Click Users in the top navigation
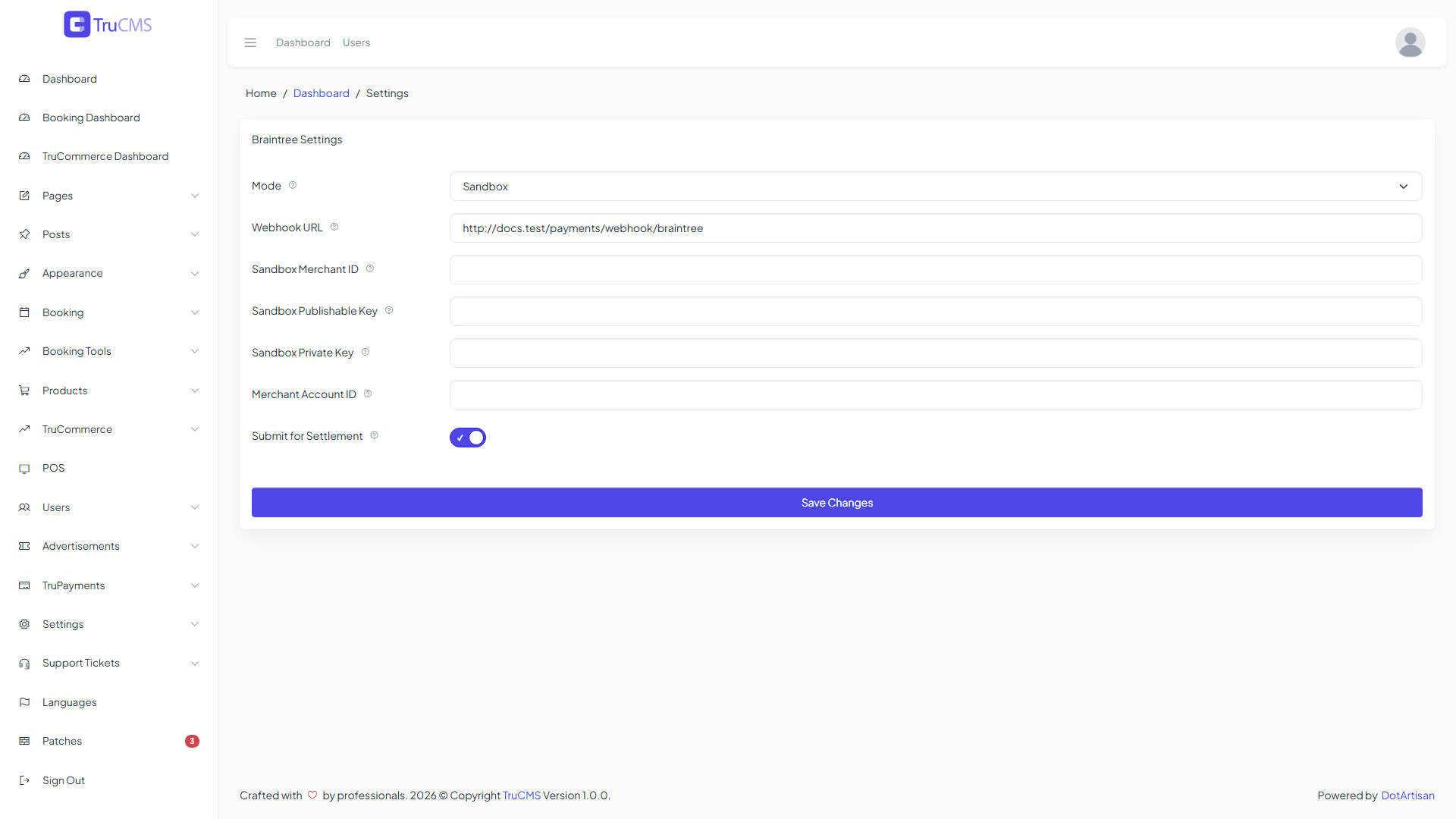The height and width of the screenshot is (819, 1456). click(x=356, y=42)
